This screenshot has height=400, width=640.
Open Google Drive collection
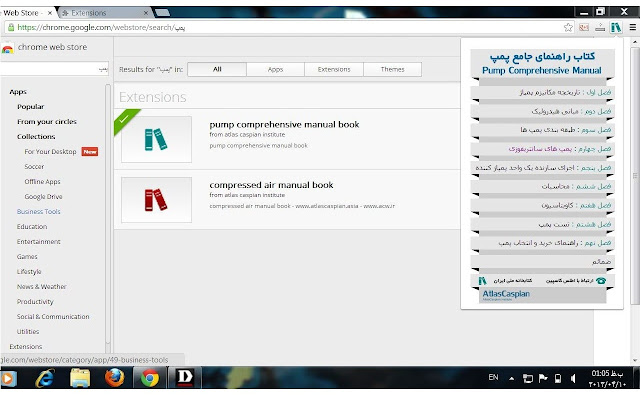43,196
